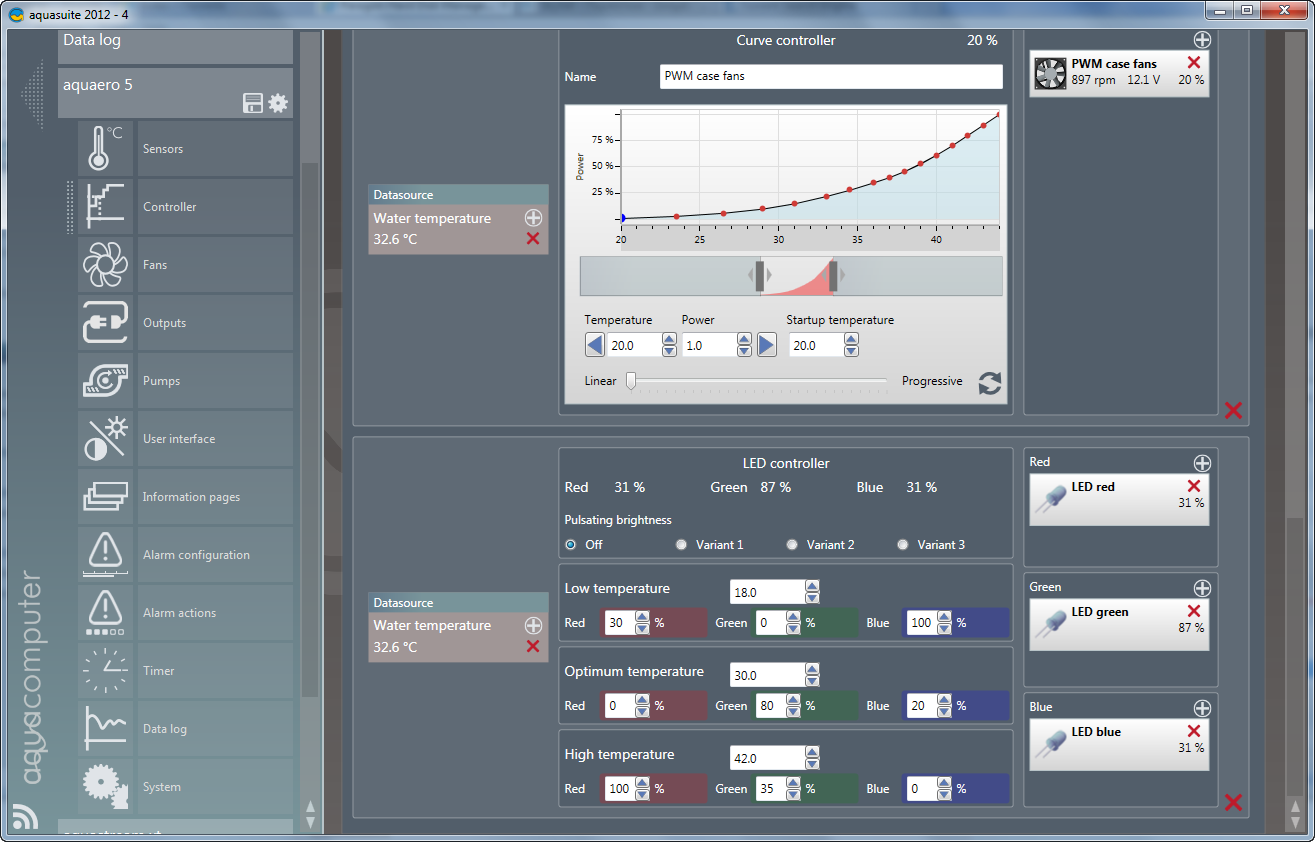Screen dimensions: 1315x842
Task: Remove the PWM case fans output
Action: click(x=1193, y=63)
